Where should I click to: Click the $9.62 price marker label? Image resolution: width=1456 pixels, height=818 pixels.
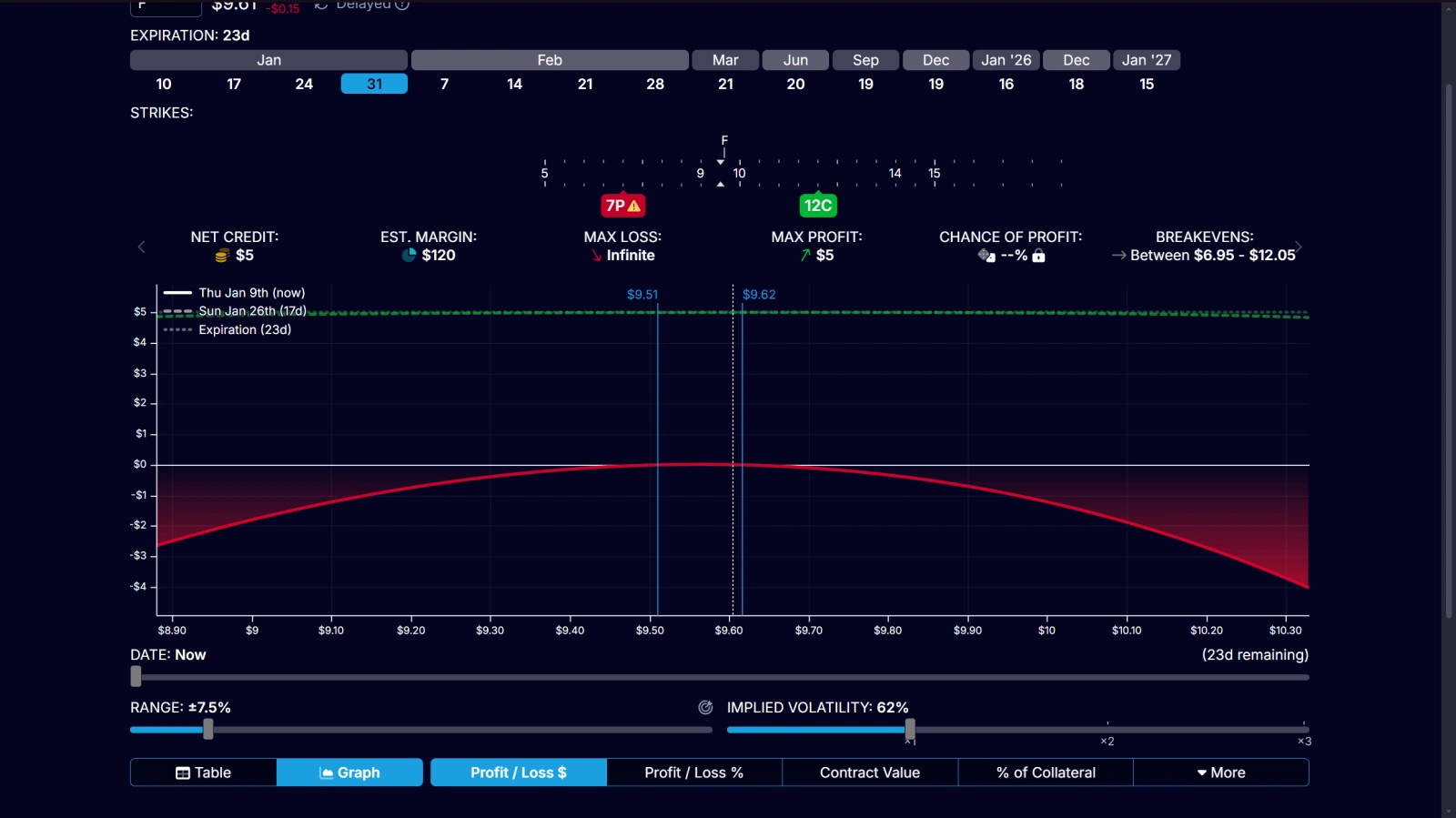click(759, 295)
